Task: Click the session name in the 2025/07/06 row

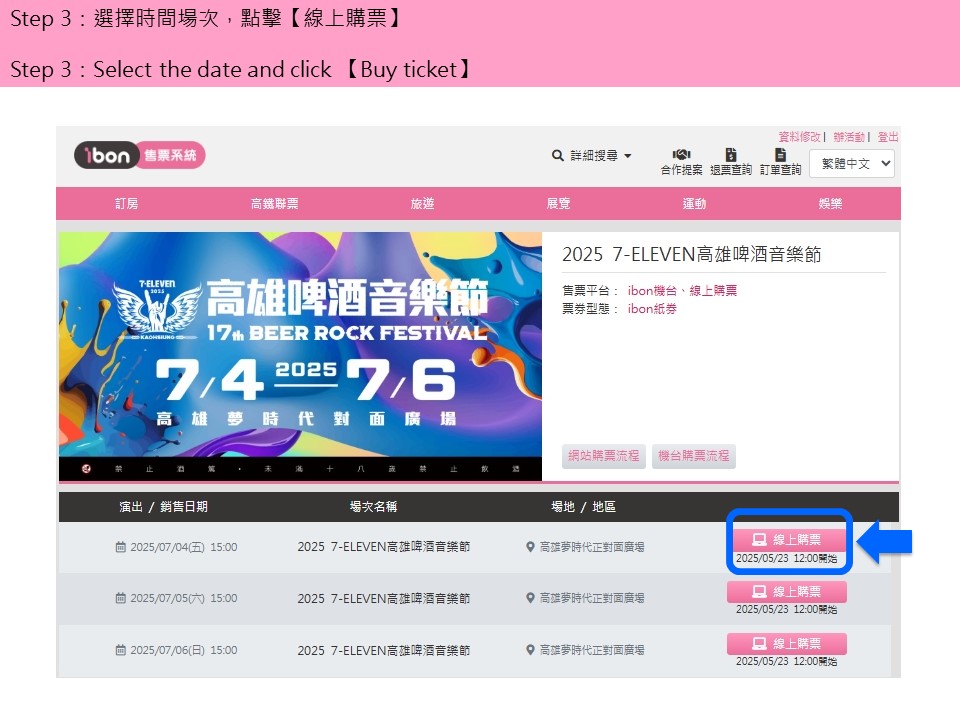Action: point(384,650)
